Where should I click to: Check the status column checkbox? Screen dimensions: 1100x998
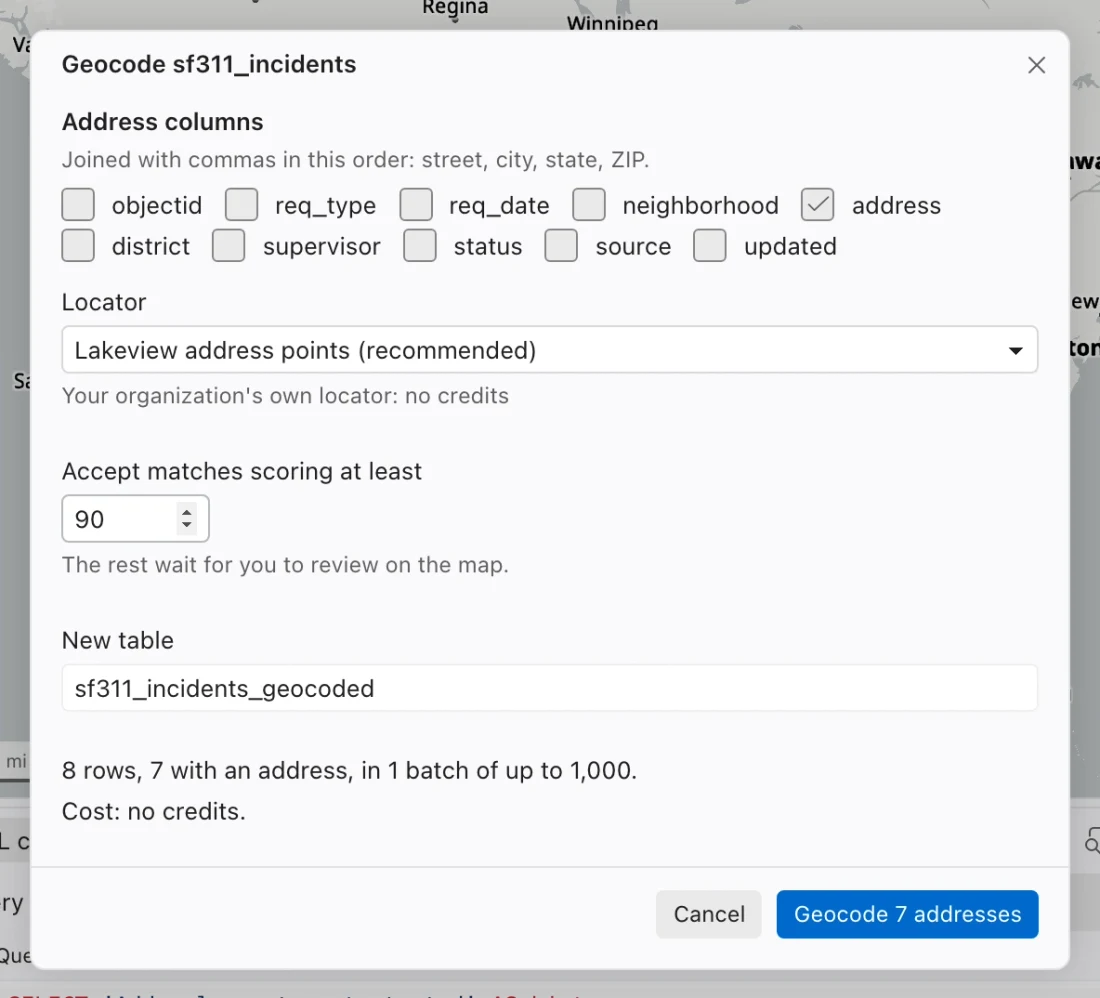tap(420, 245)
